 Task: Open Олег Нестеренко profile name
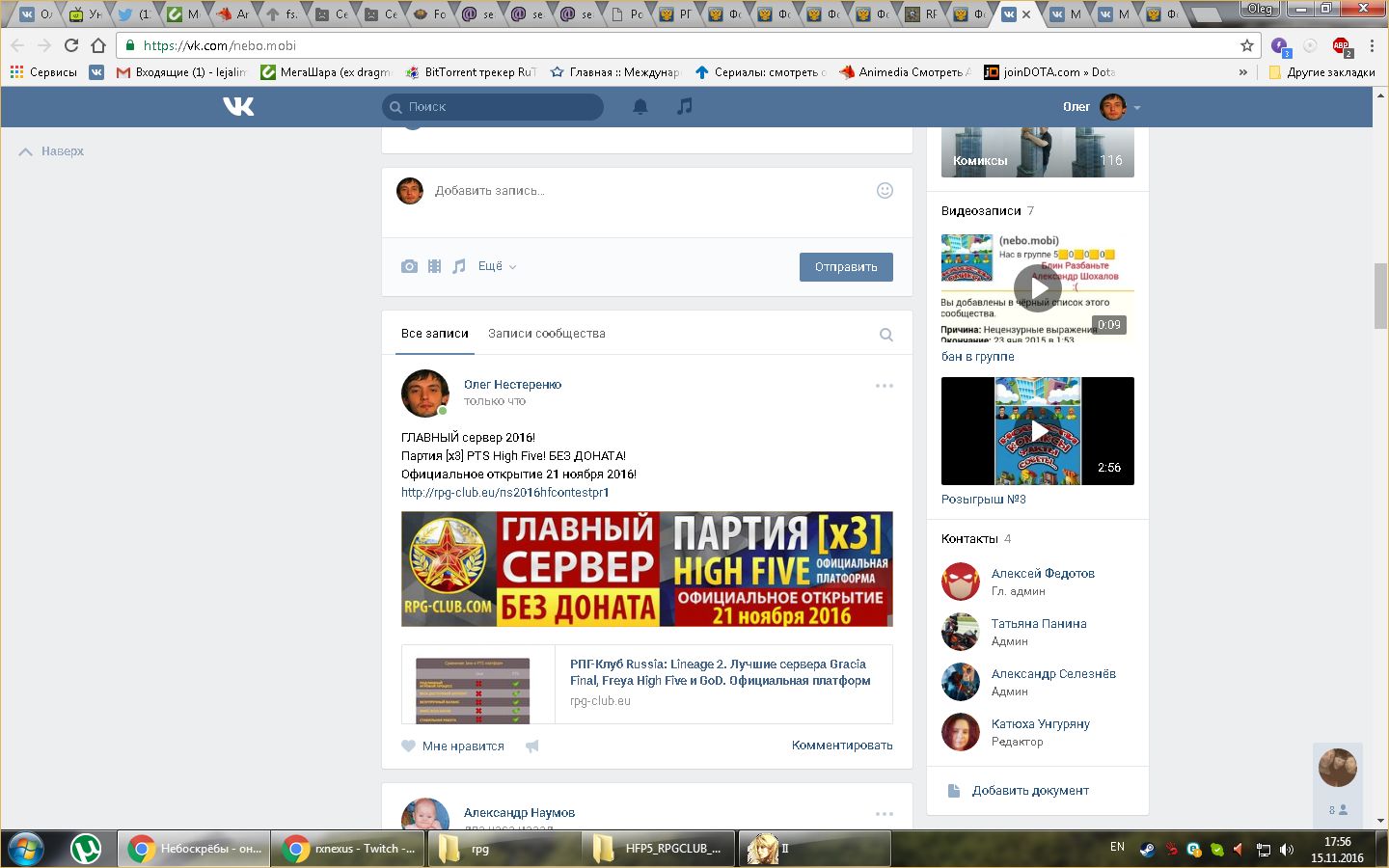pos(512,385)
